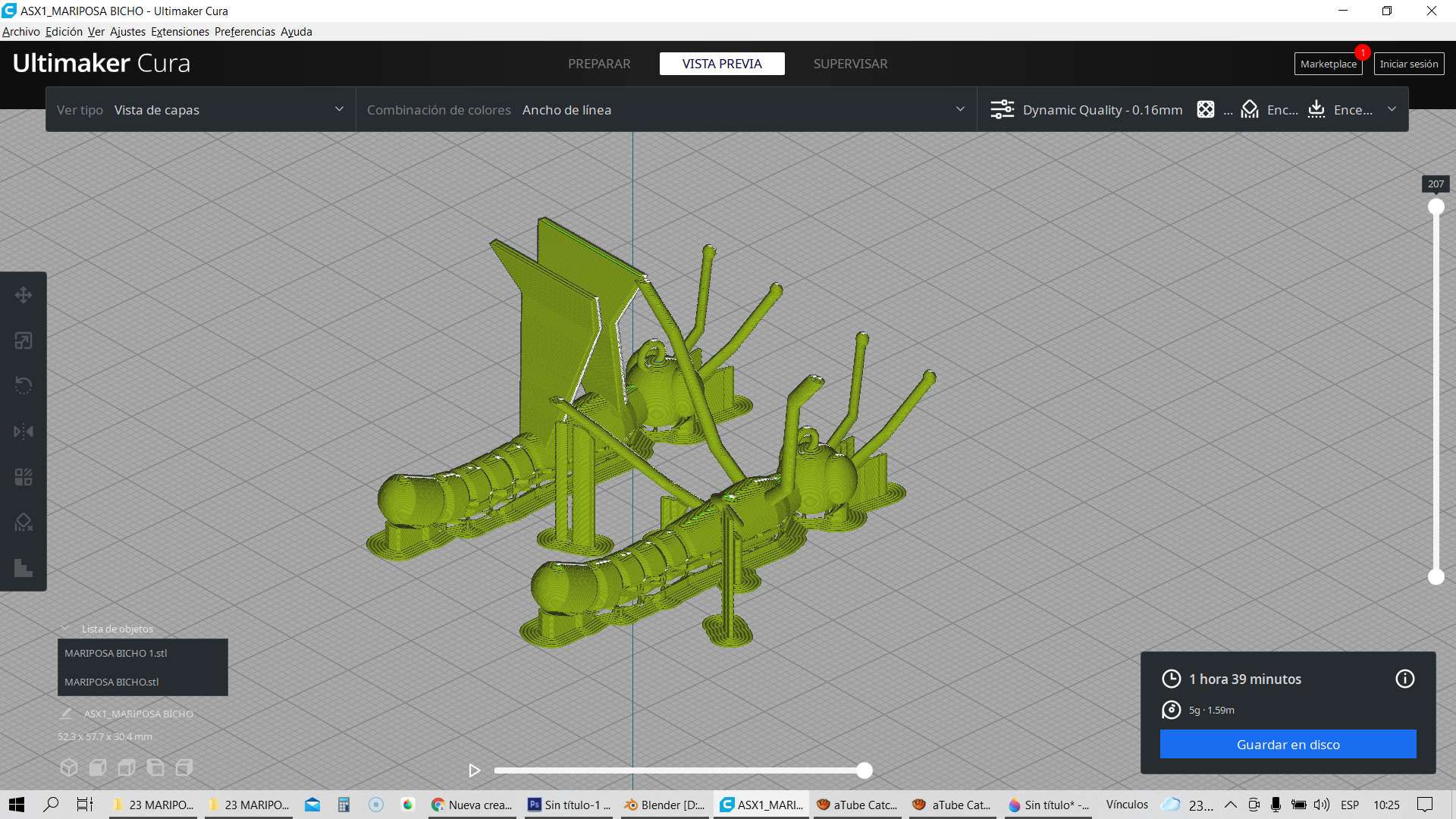Viewport: 1456px width, 819px height.
Task: Switch to the PREPARAR tab
Action: pos(599,64)
